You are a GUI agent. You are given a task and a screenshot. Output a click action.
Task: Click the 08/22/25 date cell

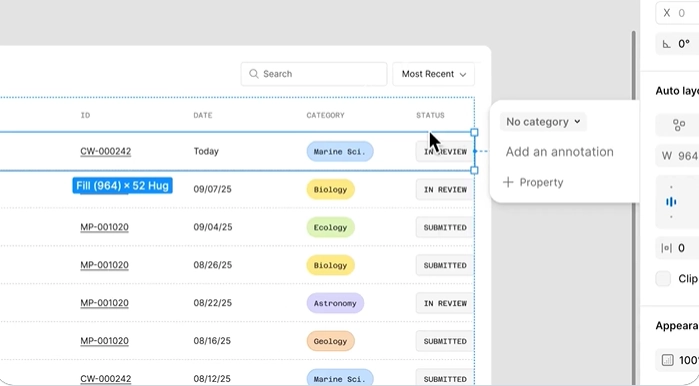[x=213, y=303]
